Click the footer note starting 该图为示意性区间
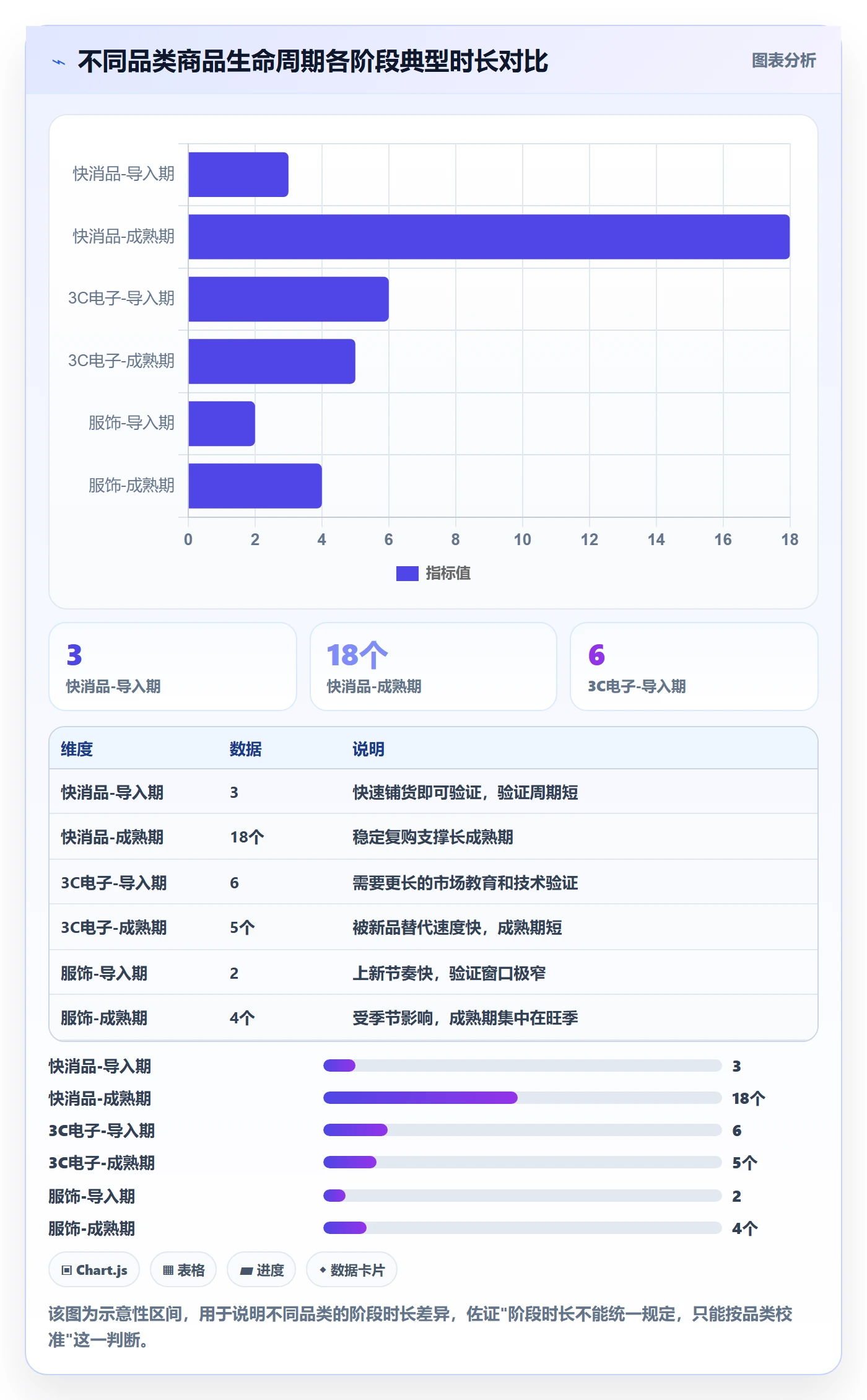The width and height of the screenshot is (867, 1400). [x=420, y=1327]
